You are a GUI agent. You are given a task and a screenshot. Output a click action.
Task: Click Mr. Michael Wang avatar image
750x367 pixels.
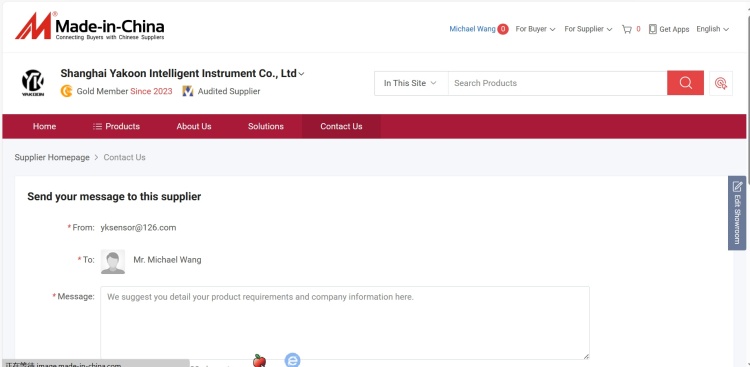coord(113,261)
